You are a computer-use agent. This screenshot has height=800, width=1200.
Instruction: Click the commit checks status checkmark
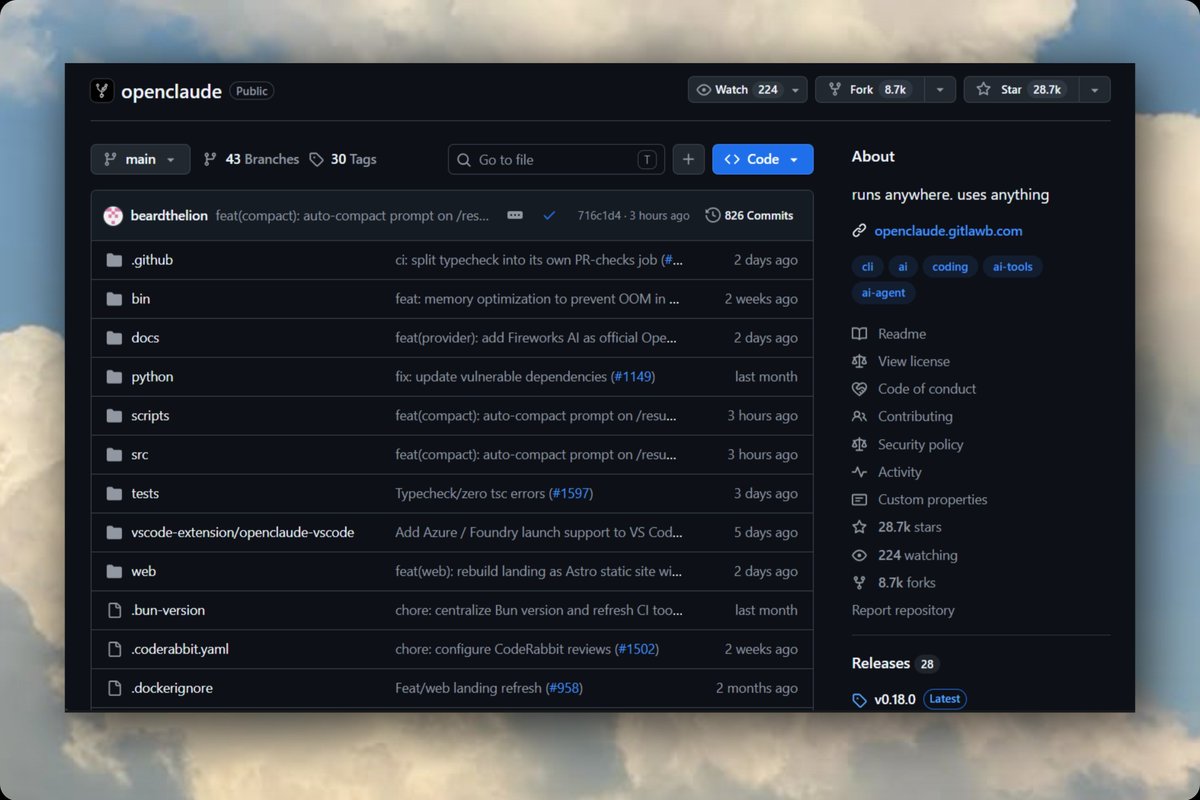[x=549, y=215]
